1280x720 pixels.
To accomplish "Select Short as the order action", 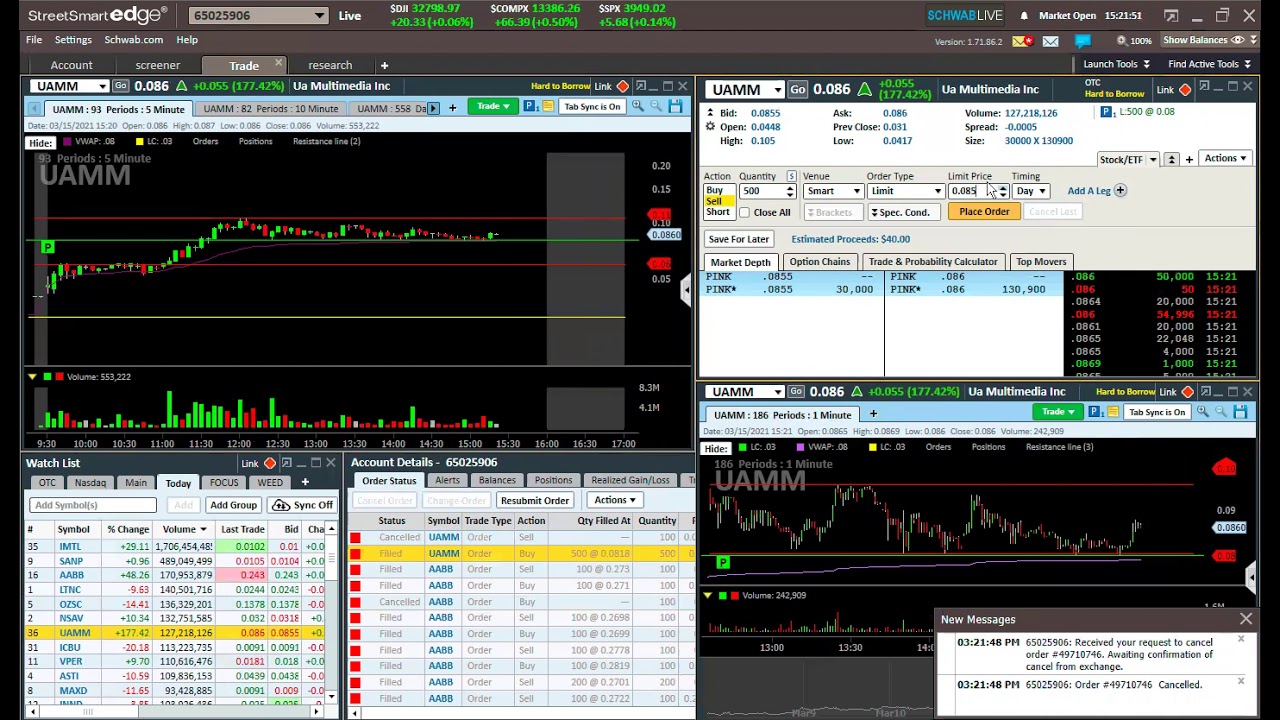I will coord(717,212).
